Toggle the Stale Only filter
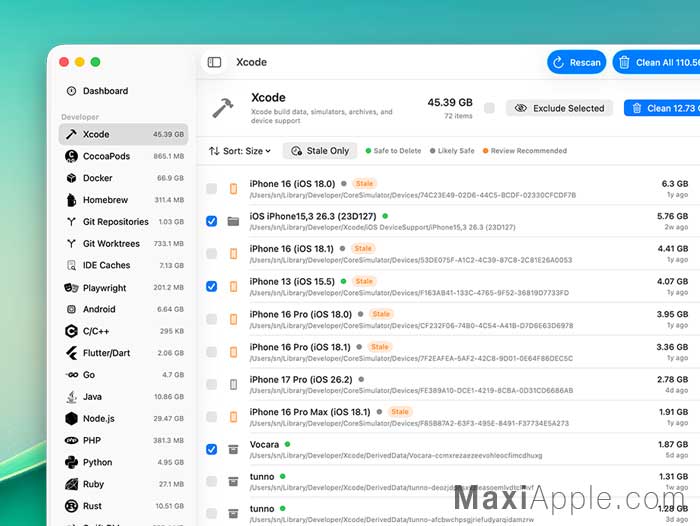The width and height of the screenshot is (700, 526). click(x=320, y=151)
